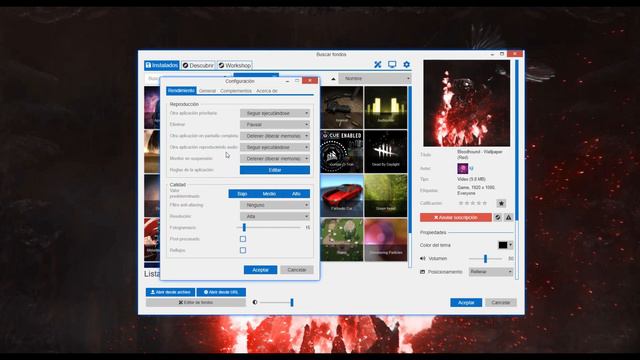This screenshot has width=640, height=360.
Task: Open the Monitor en suspensión dropdown
Action: (x=275, y=158)
